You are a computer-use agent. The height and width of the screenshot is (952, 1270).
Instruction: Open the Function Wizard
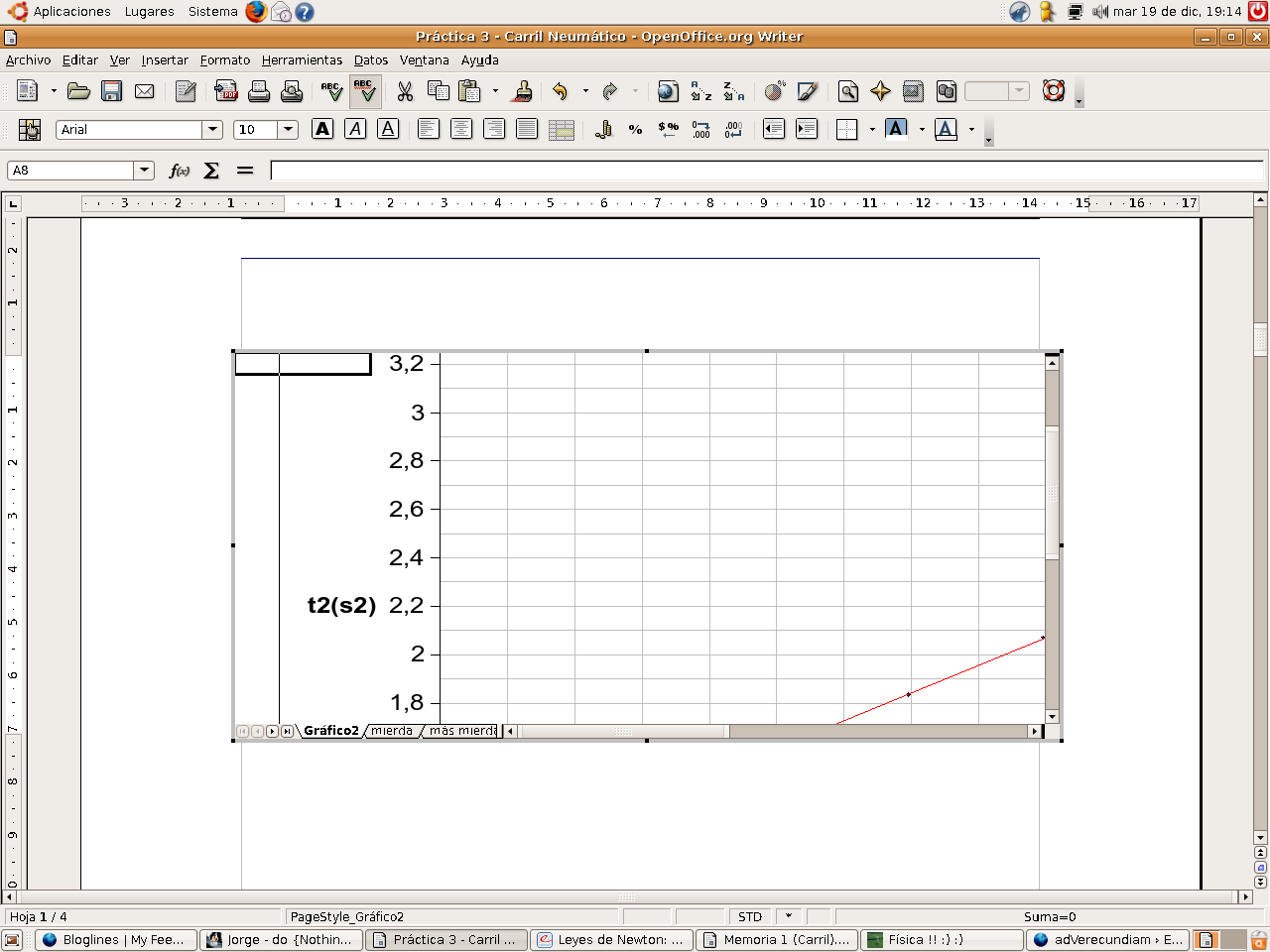pyautogui.click(x=180, y=171)
